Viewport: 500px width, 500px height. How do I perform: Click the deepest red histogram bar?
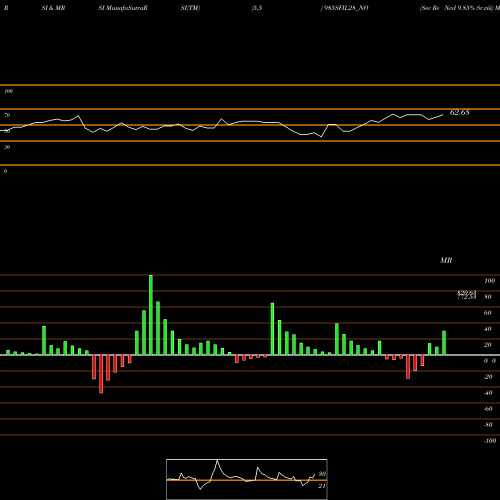tap(101, 374)
